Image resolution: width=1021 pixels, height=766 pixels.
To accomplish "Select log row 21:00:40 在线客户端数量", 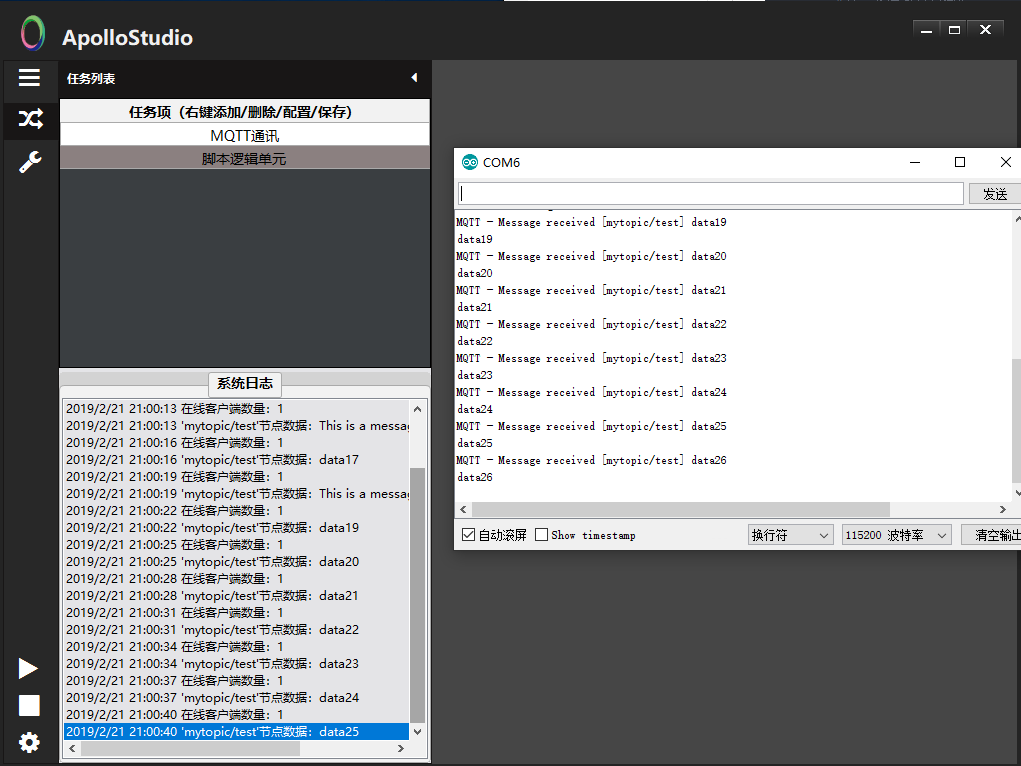I will [236, 715].
